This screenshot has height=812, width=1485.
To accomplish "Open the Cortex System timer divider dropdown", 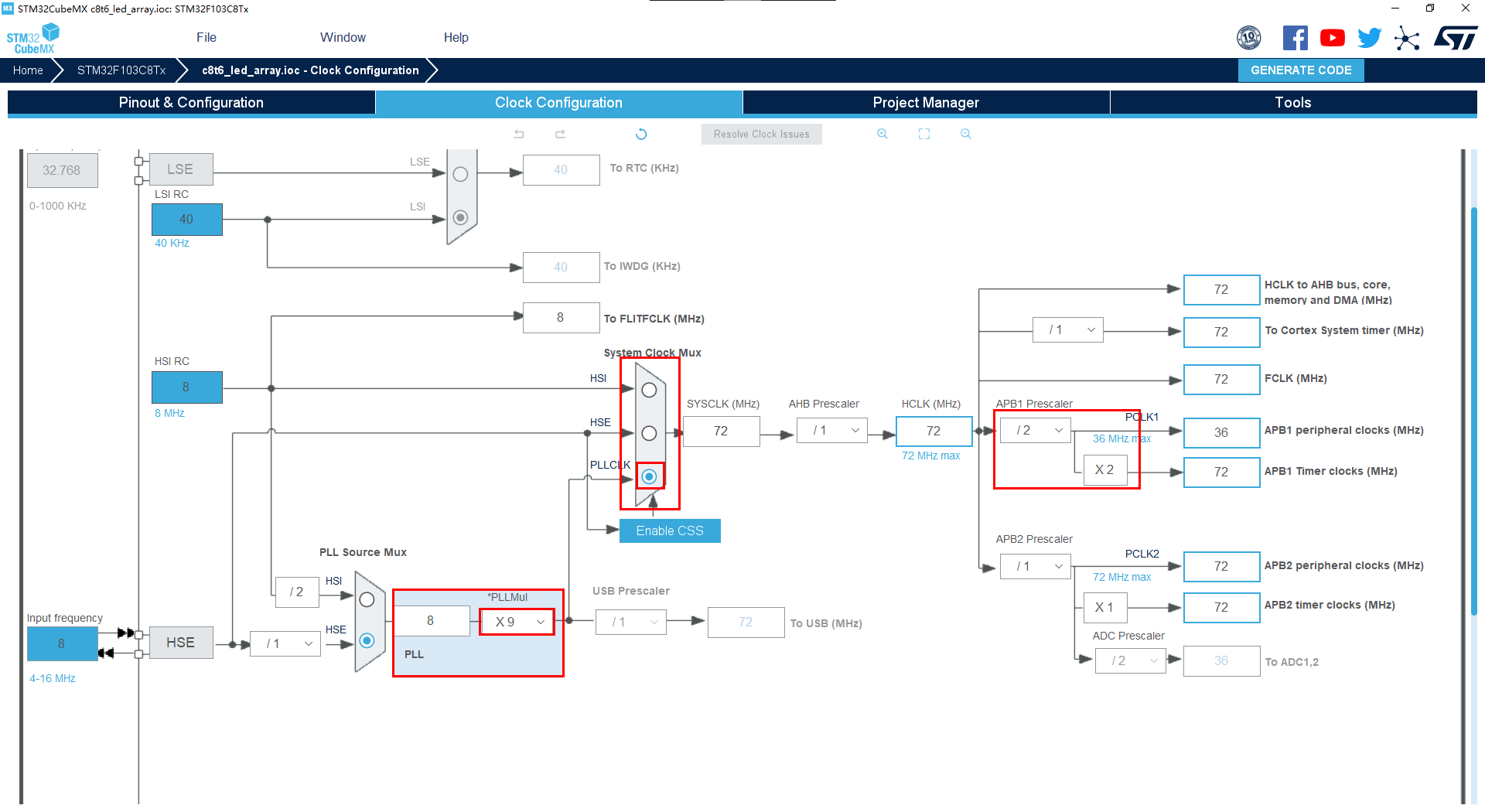I will click(1068, 330).
